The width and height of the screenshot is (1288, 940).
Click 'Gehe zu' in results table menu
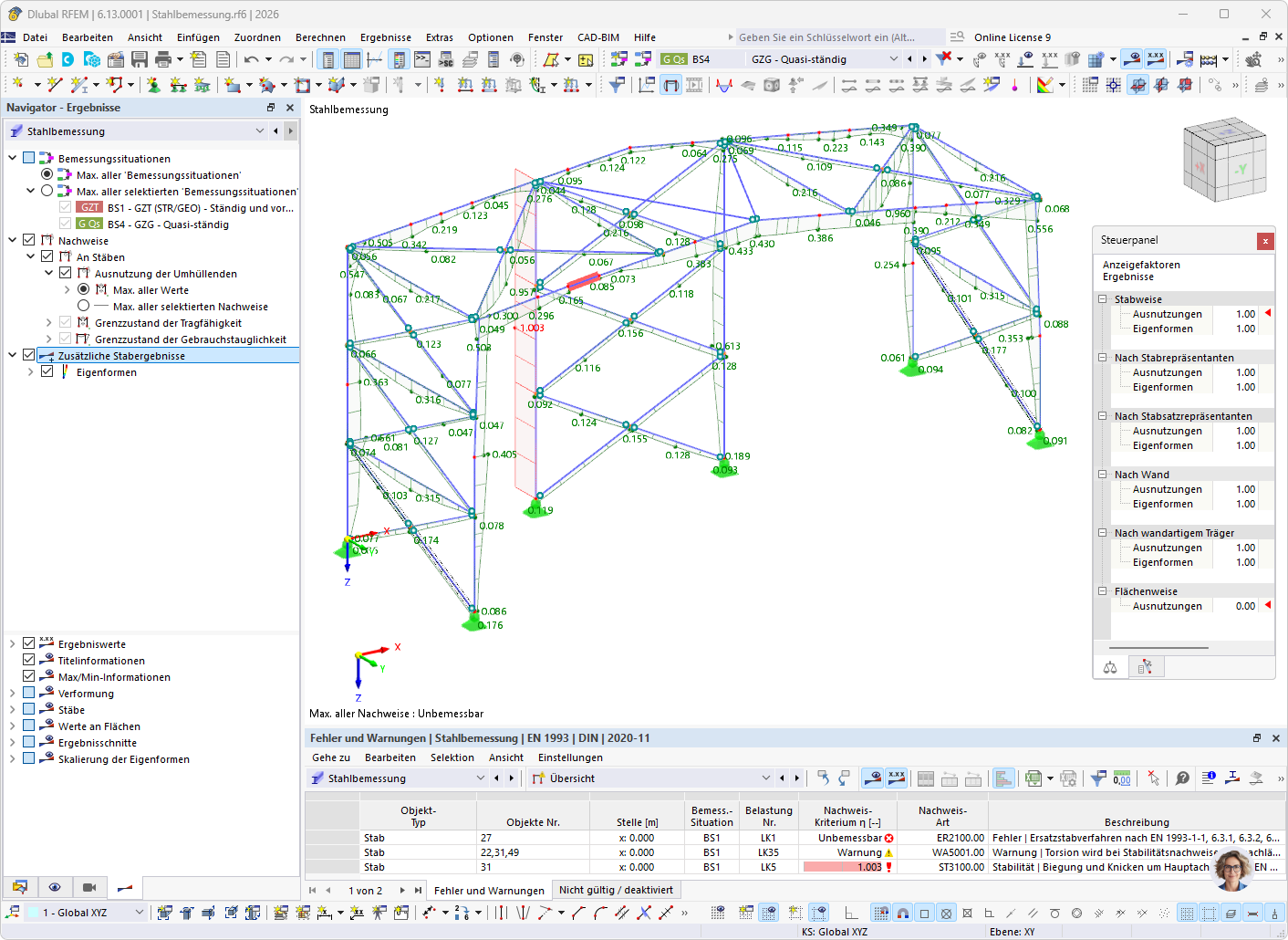tap(331, 757)
